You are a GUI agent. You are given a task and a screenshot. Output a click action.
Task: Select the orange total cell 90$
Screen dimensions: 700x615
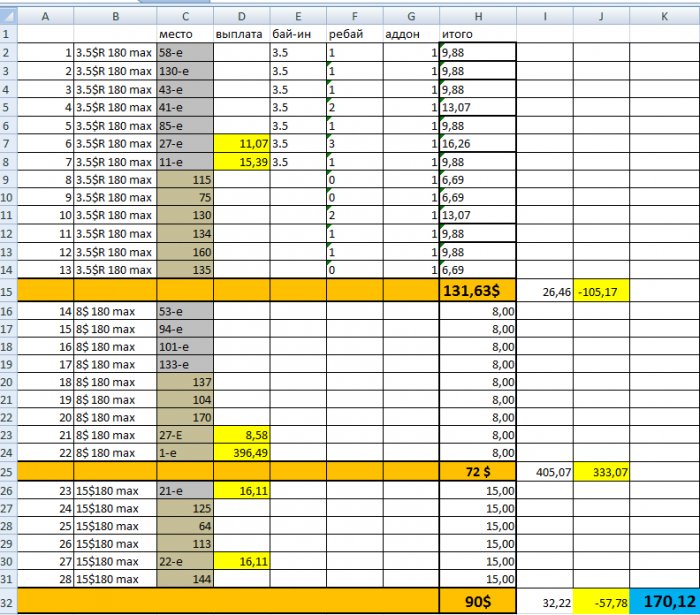point(478,602)
